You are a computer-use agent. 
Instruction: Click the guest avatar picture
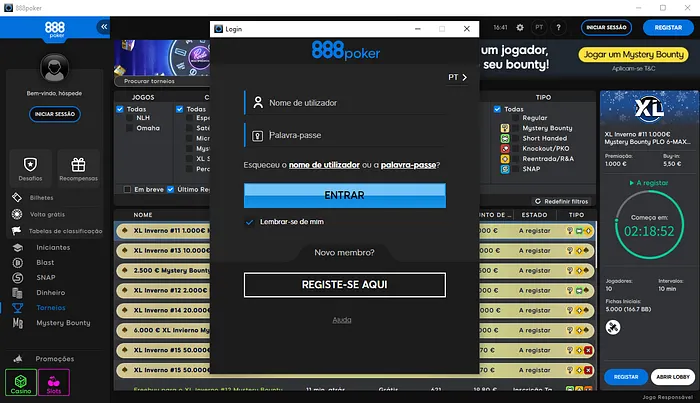pyautogui.click(x=54, y=68)
